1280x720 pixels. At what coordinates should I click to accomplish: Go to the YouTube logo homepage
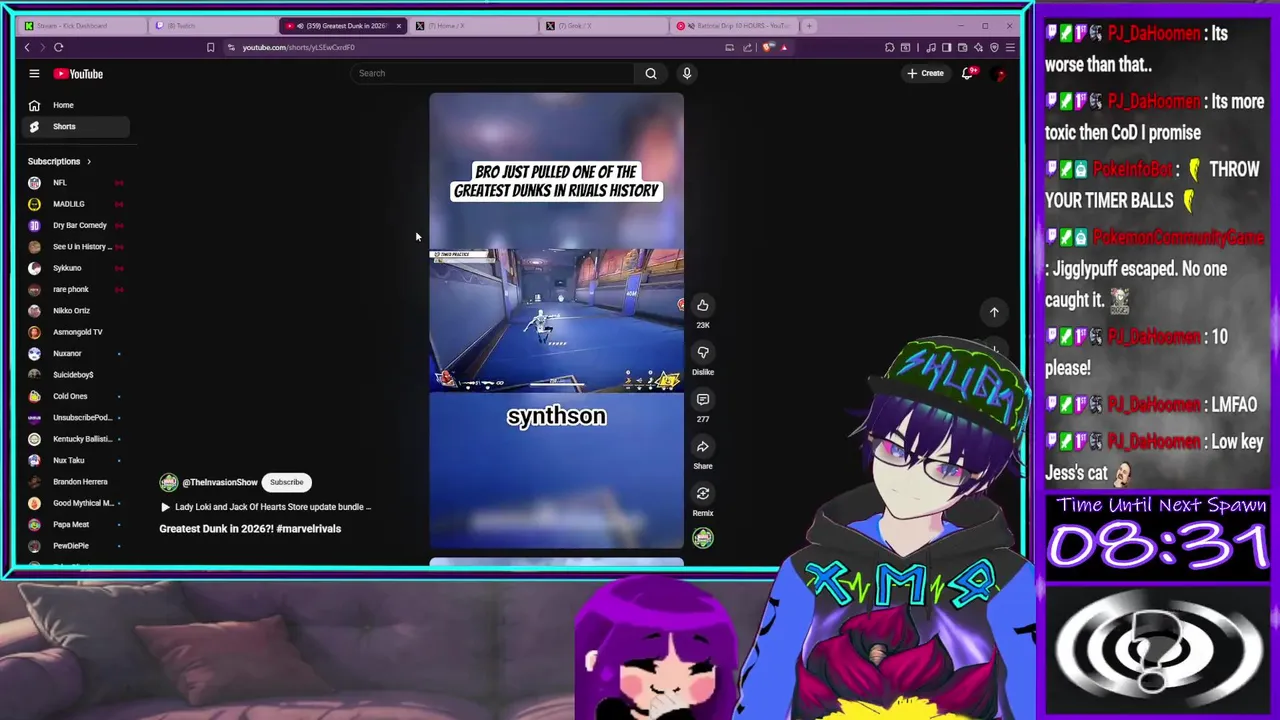(78, 74)
